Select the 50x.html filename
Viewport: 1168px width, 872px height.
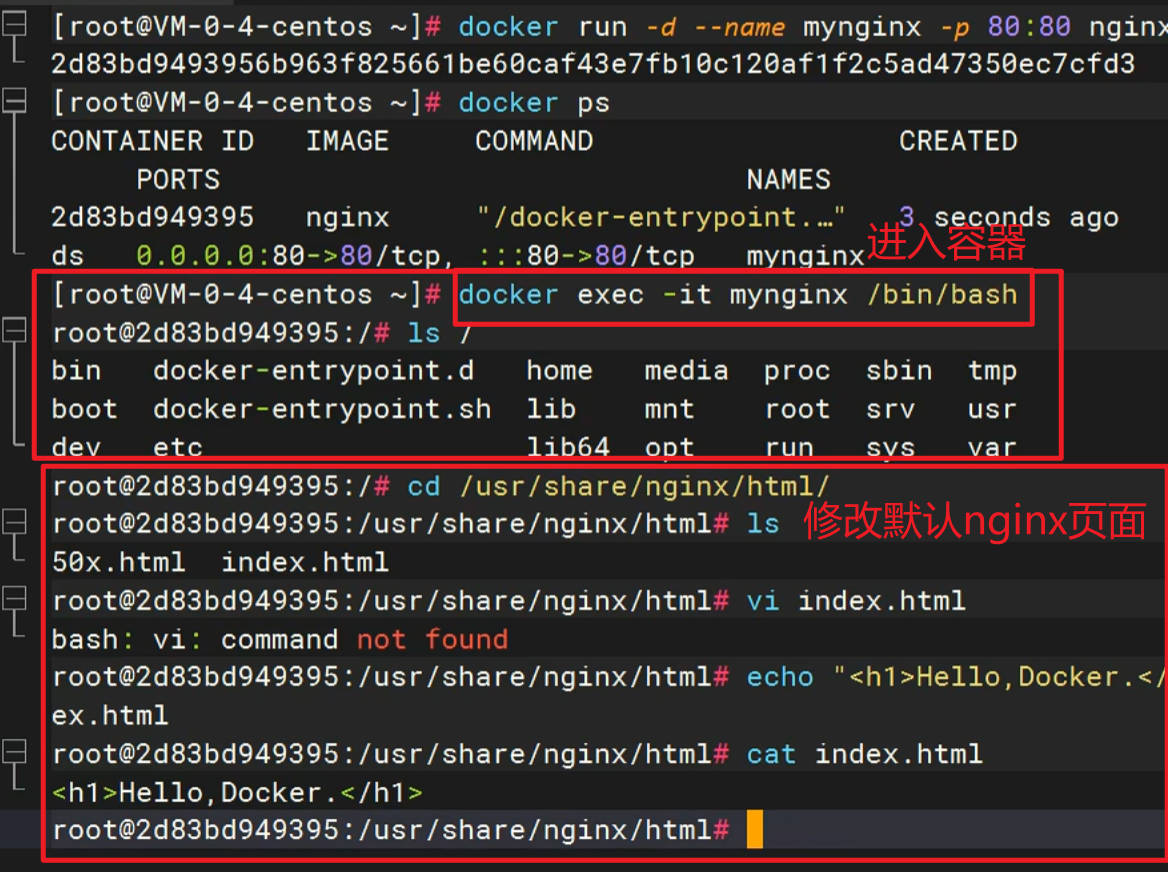tap(119, 562)
